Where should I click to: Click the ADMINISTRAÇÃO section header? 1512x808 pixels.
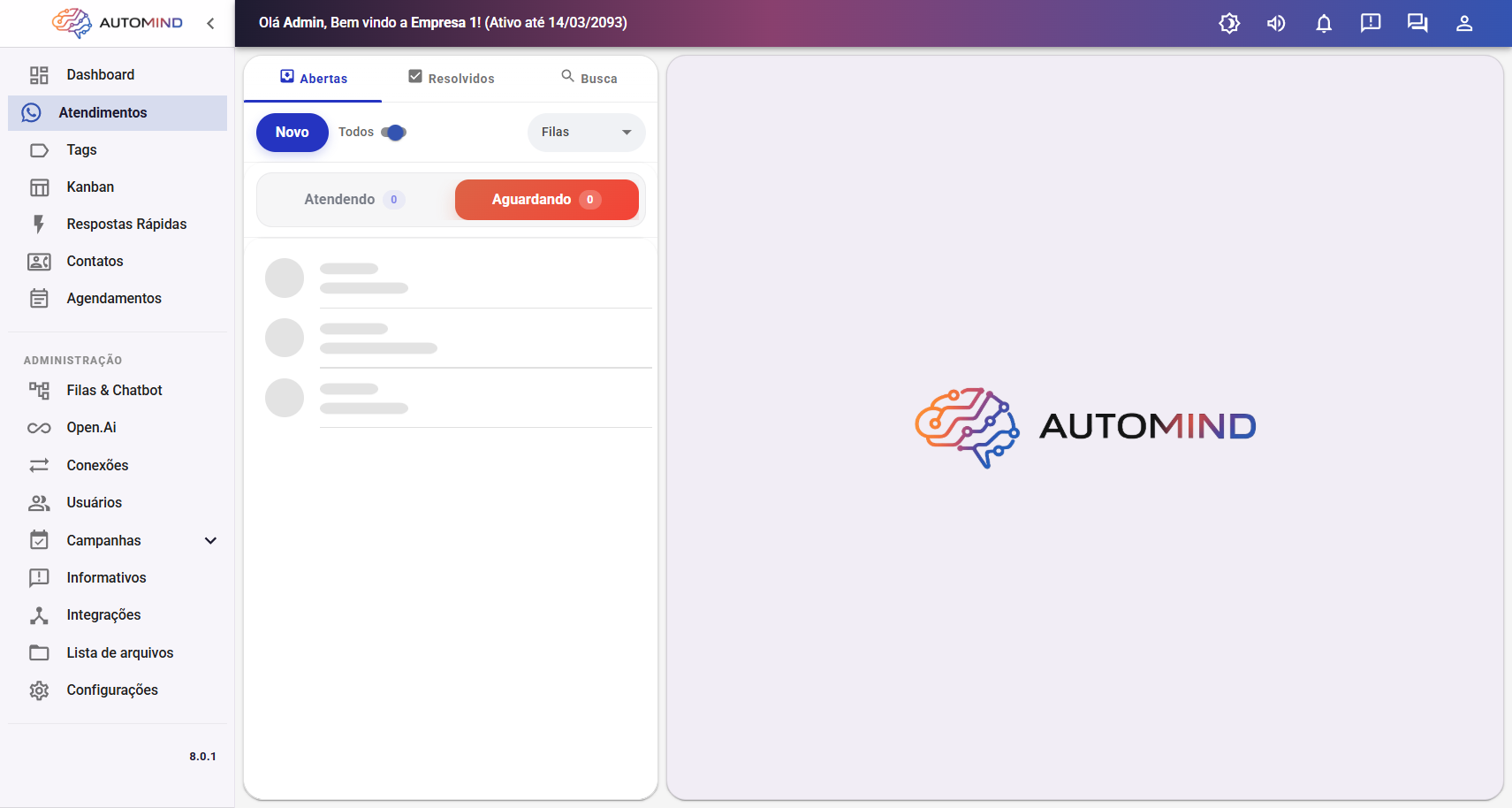(73, 361)
